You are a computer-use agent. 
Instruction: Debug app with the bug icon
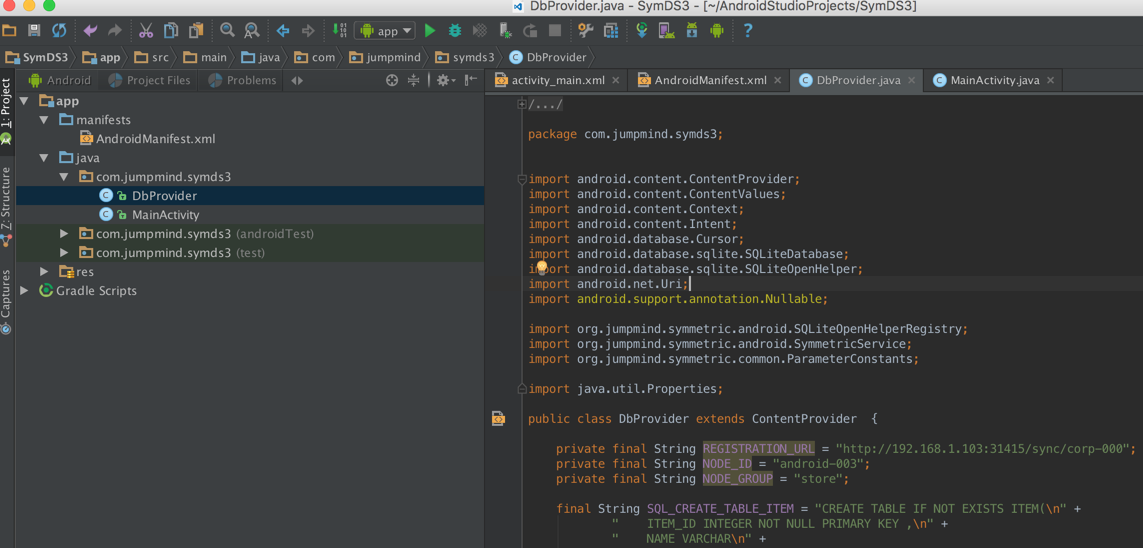click(x=455, y=31)
